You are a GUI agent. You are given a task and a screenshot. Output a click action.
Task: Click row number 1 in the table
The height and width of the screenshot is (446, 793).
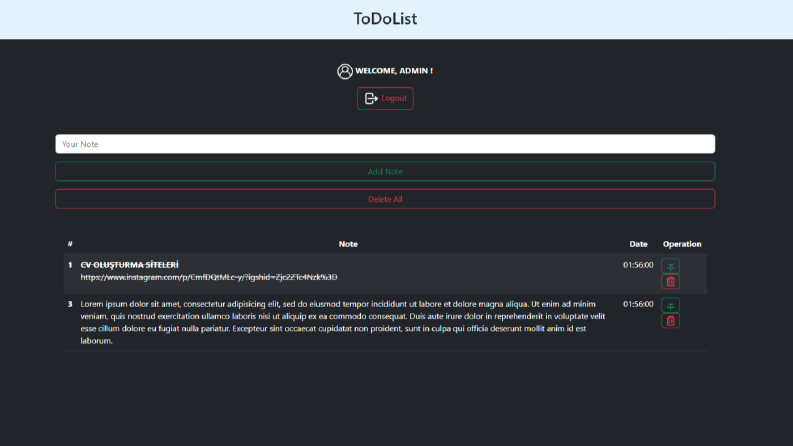point(70,265)
